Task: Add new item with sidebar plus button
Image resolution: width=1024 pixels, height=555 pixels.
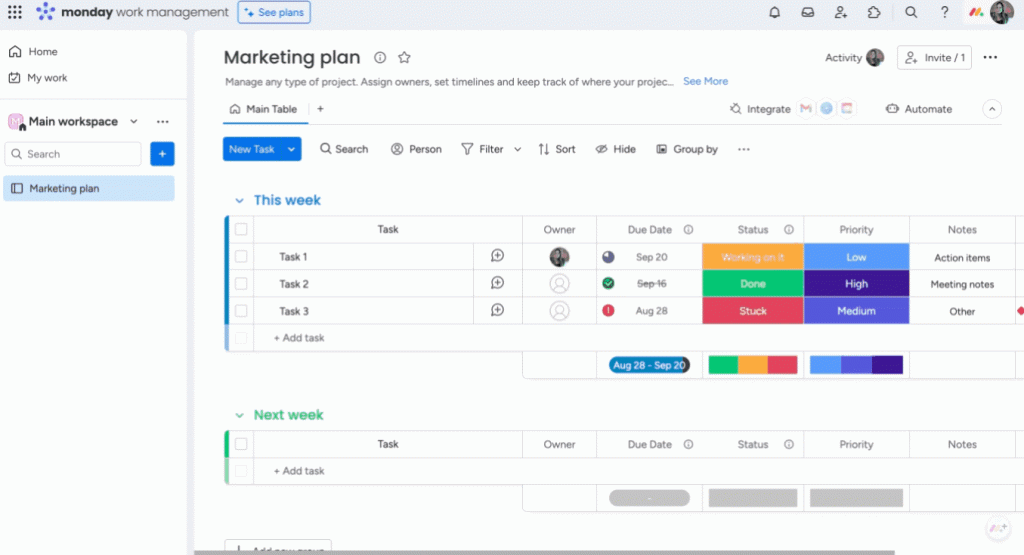Action: pyautogui.click(x=162, y=154)
